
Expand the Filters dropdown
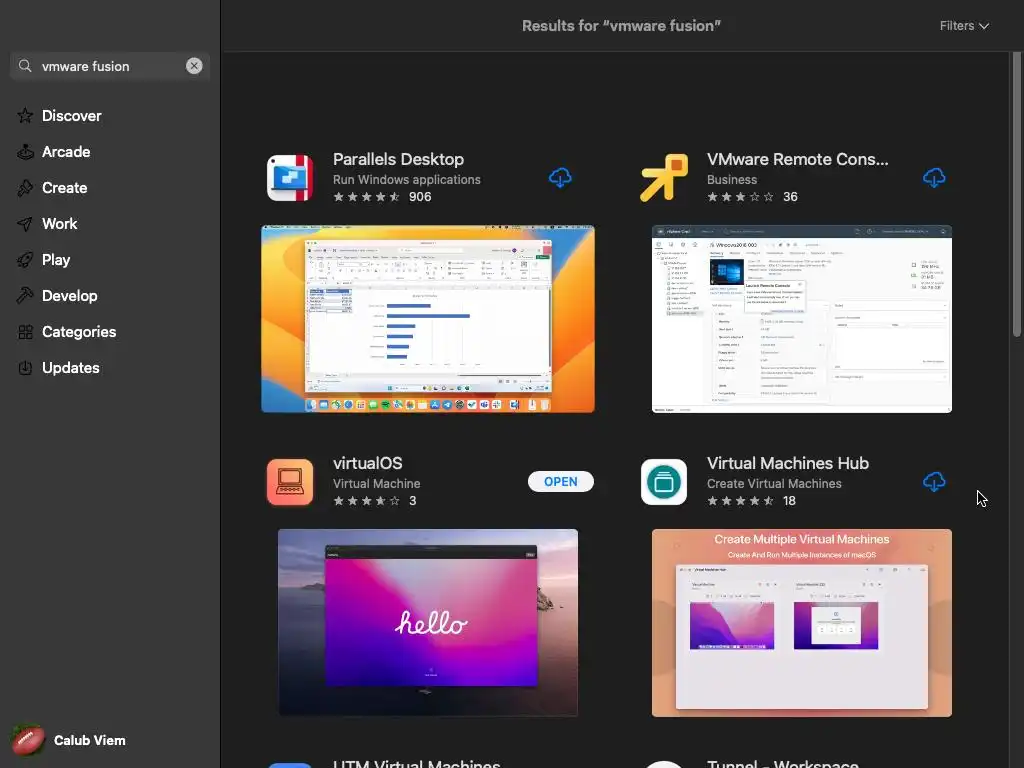click(x=964, y=26)
